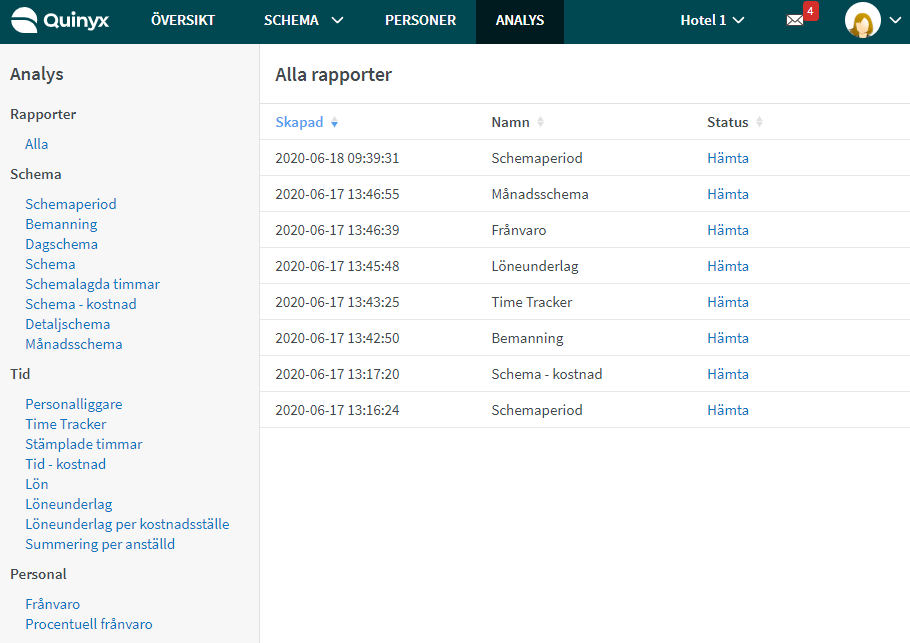Open Löneunderlag report in sidebar
Viewport: 910px width, 643px height.
coord(69,504)
